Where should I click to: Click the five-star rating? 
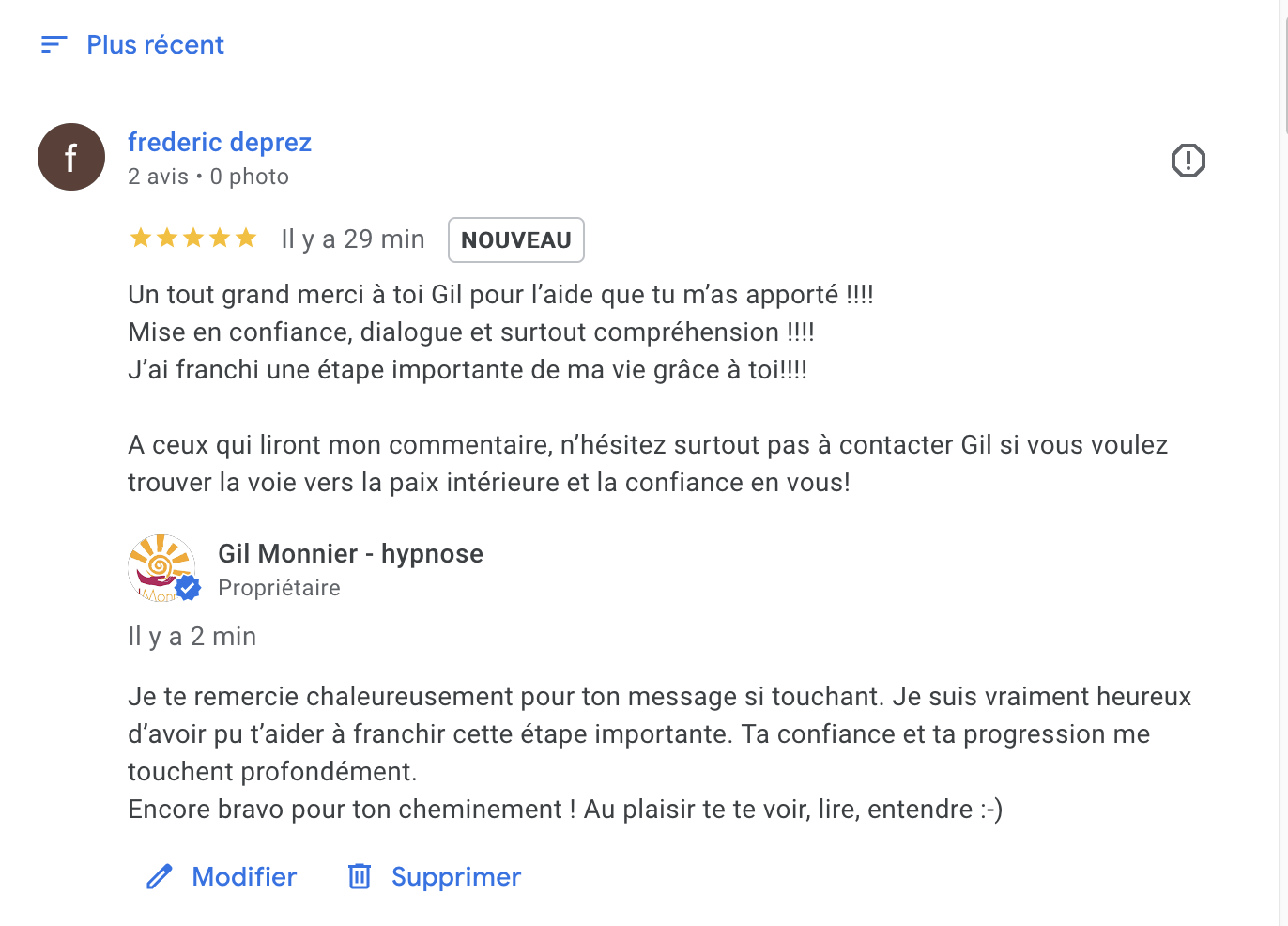[193, 239]
